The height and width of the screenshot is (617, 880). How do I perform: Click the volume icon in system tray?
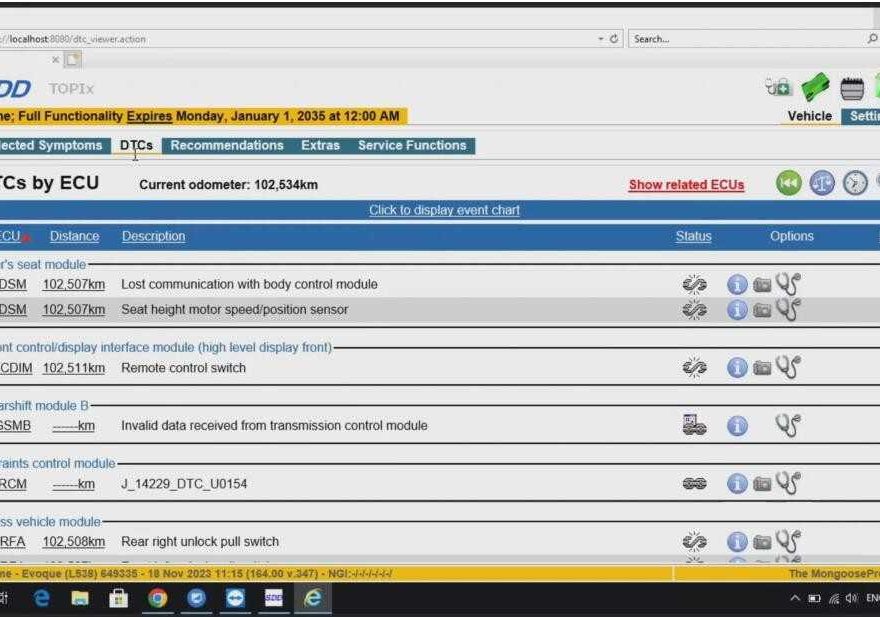point(851,598)
